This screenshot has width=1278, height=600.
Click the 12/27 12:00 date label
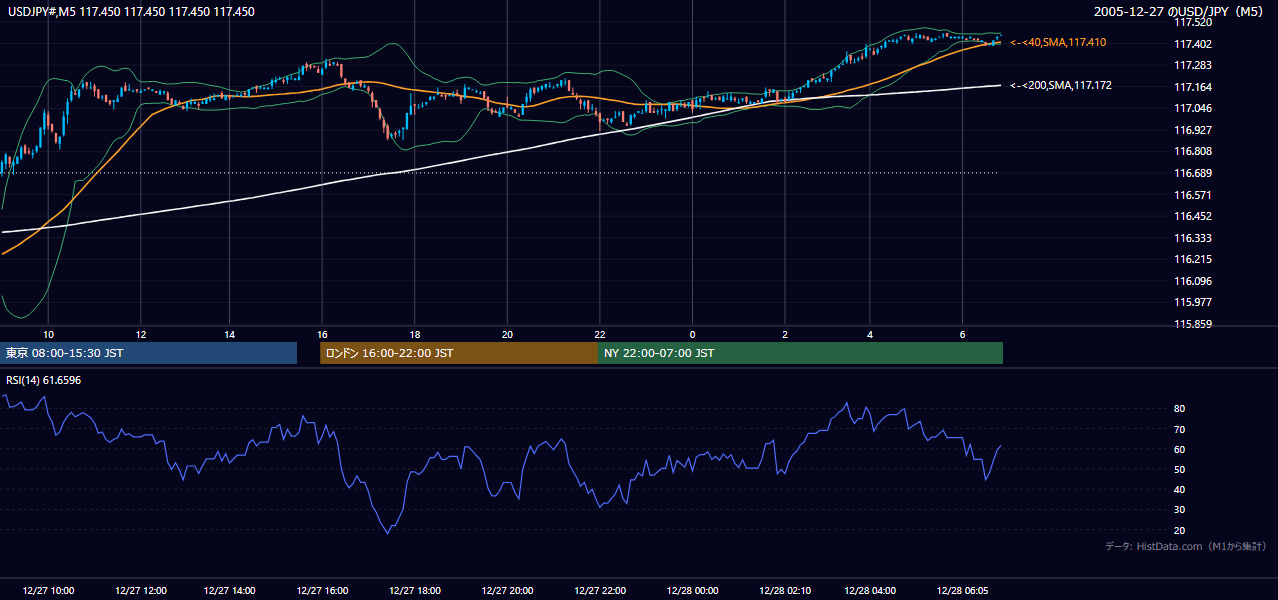coord(141,590)
